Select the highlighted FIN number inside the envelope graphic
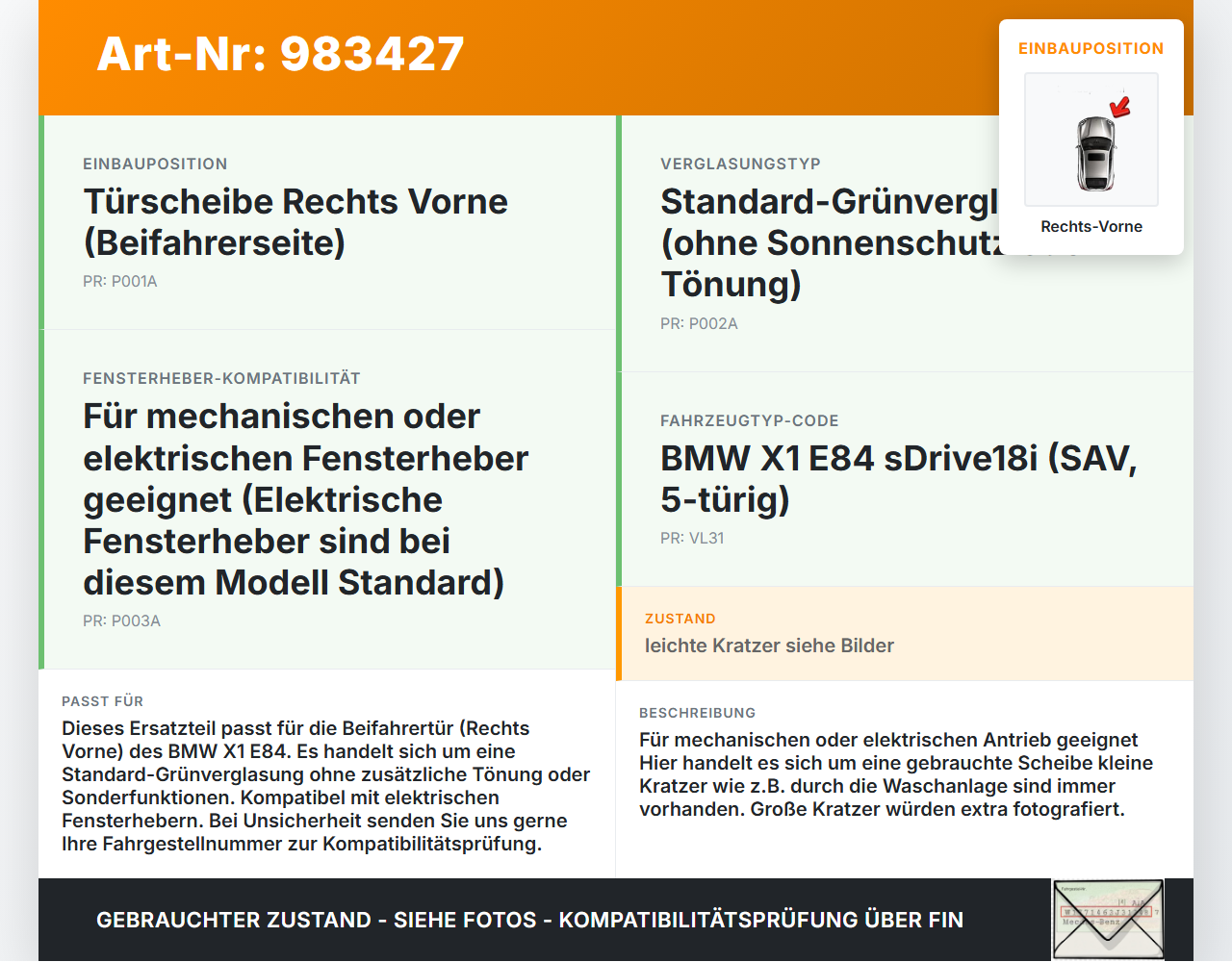The height and width of the screenshot is (962, 1232). point(1105,911)
